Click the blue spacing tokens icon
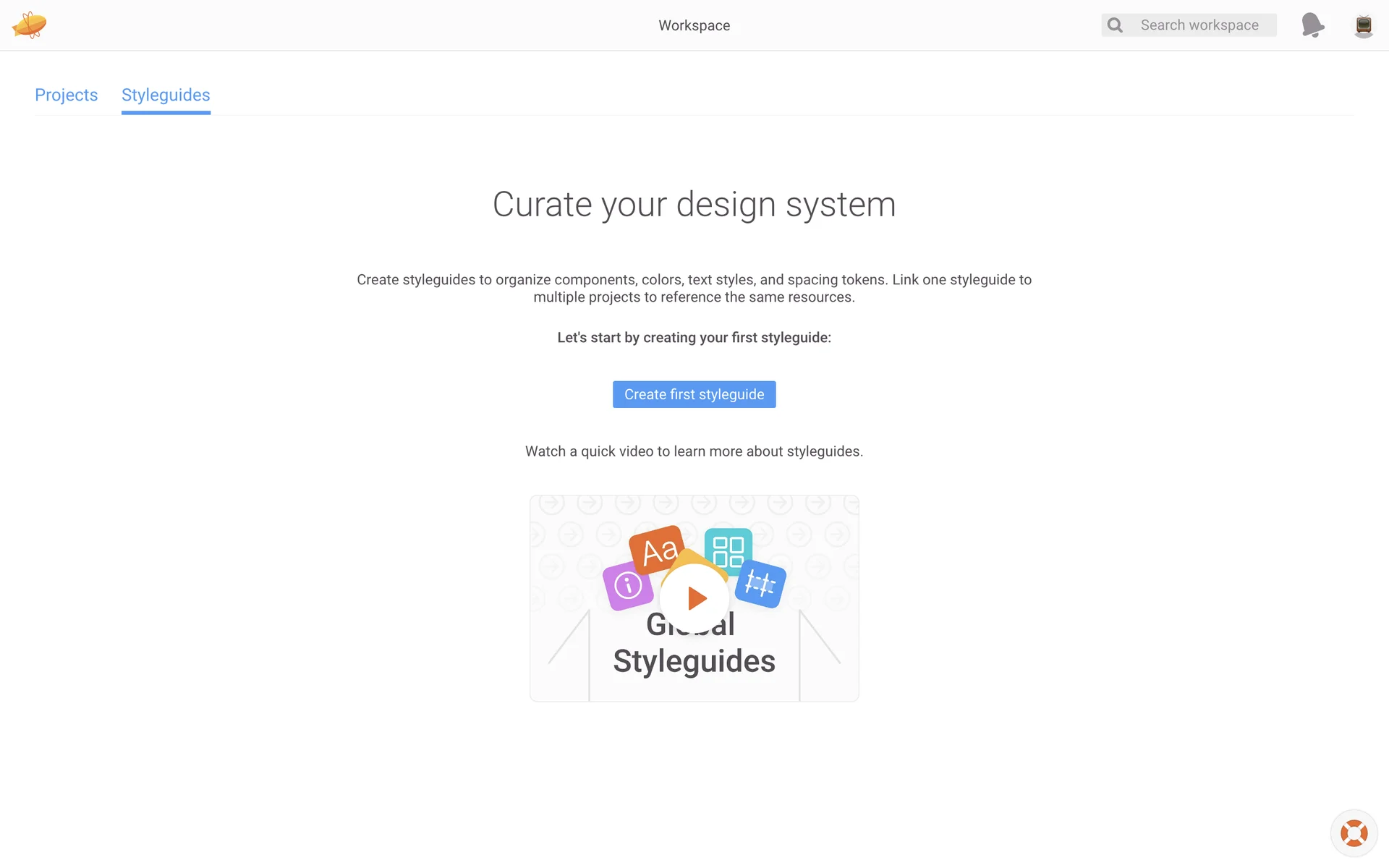1389x868 pixels. click(761, 584)
